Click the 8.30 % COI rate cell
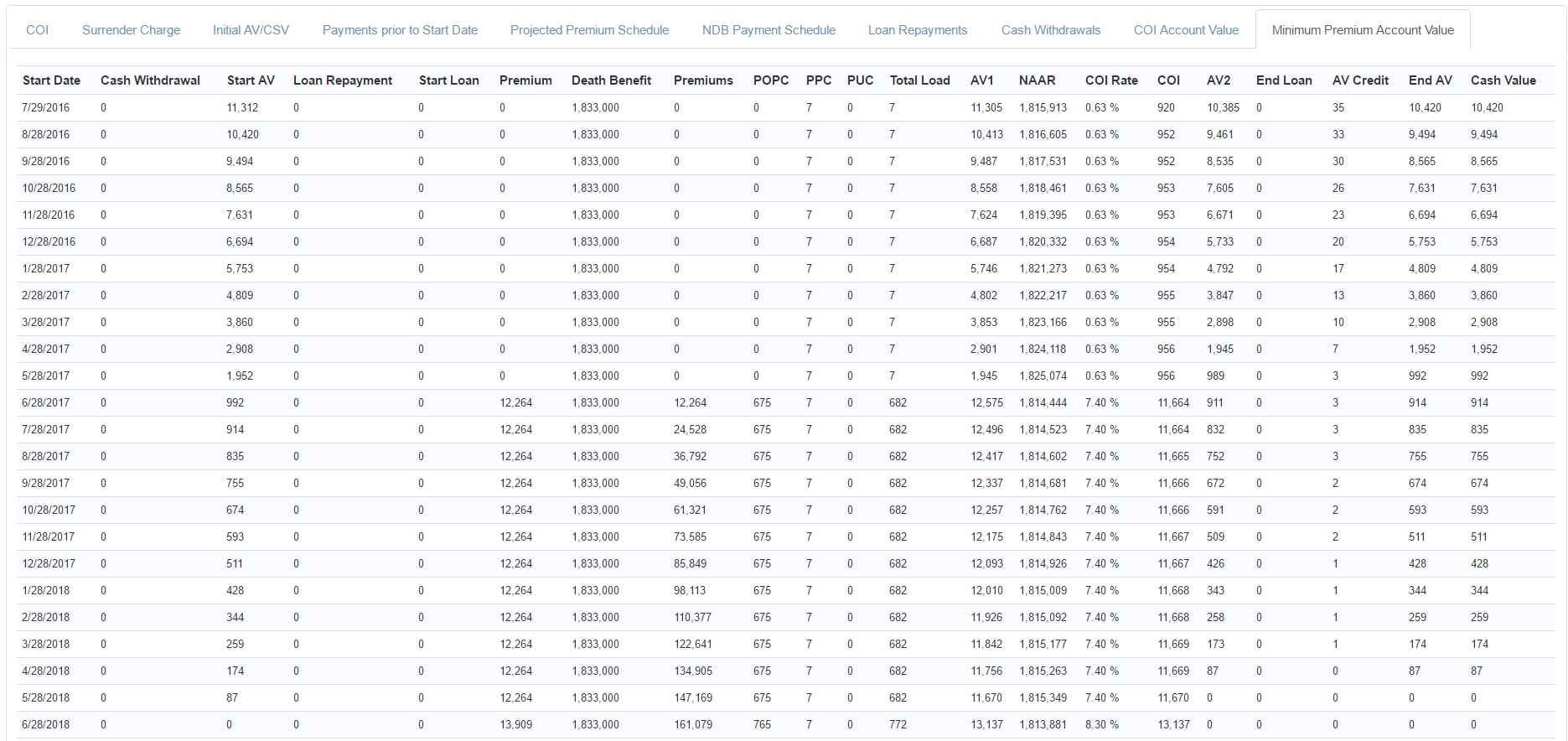 pyautogui.click(x=1101, y=725)
